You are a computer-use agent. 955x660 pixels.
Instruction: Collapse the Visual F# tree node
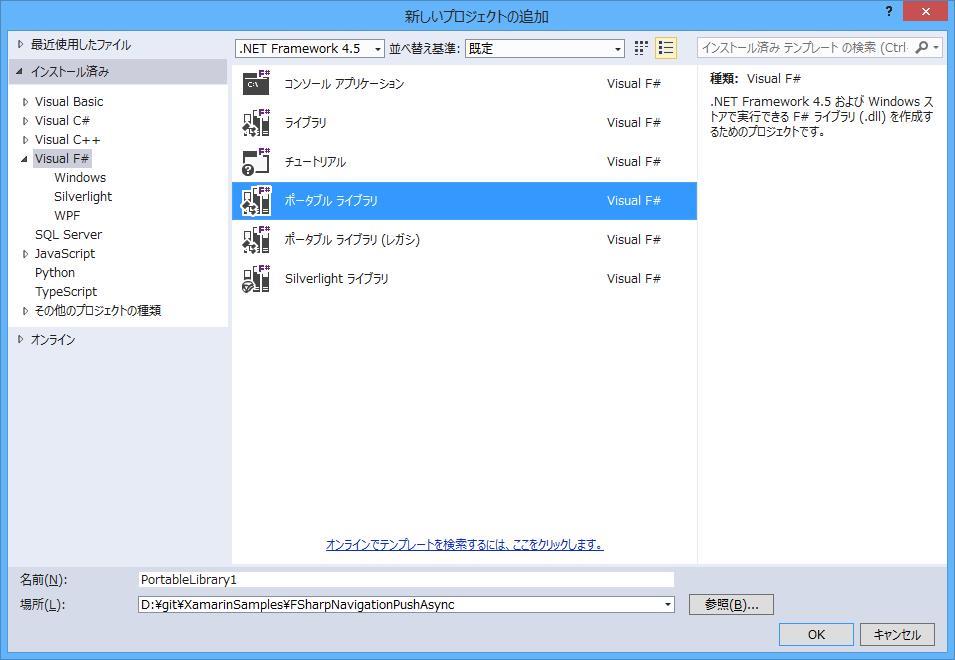click(25, 159)
